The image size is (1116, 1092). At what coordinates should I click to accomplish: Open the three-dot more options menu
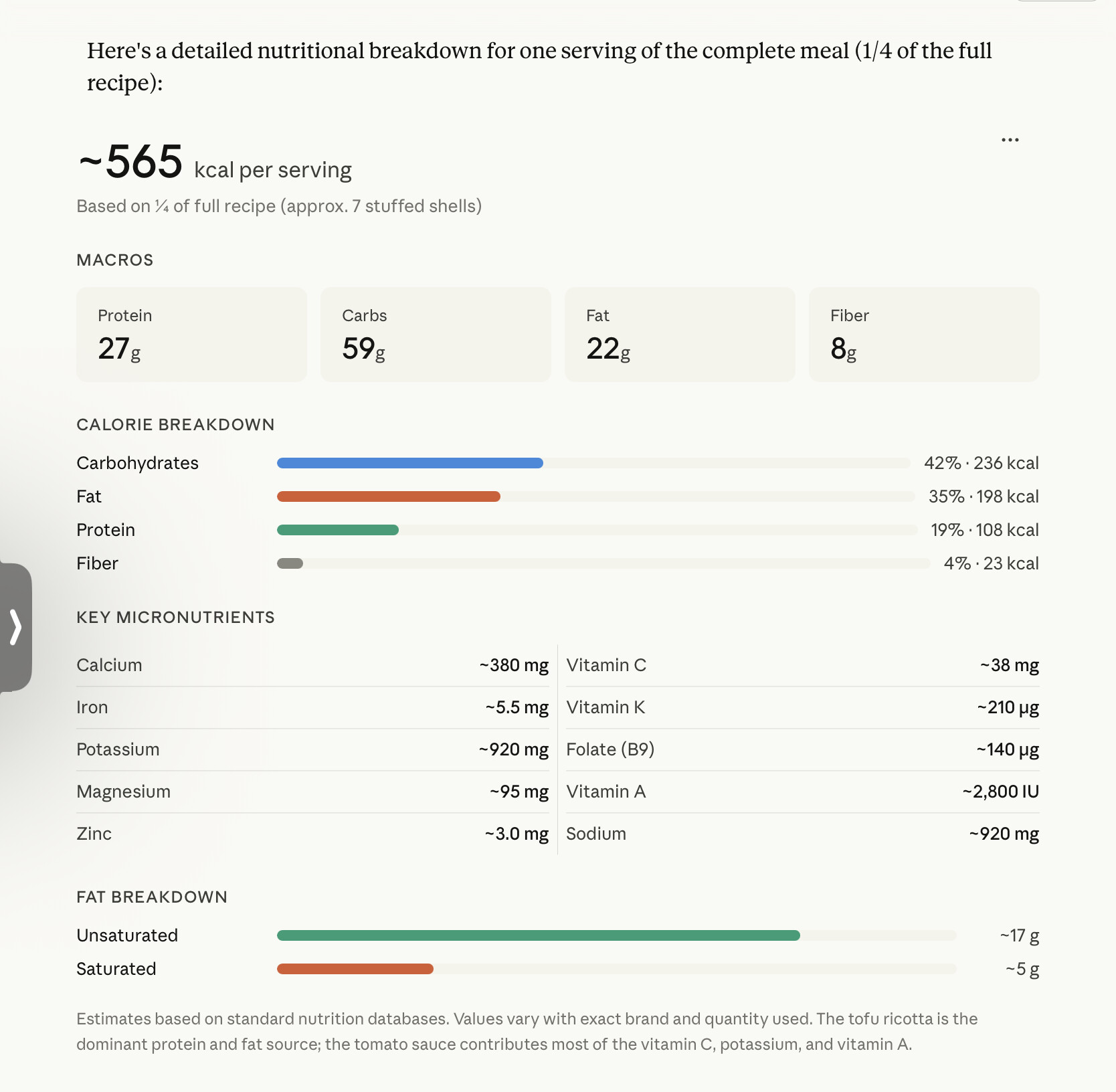(x=1010, y=140)
